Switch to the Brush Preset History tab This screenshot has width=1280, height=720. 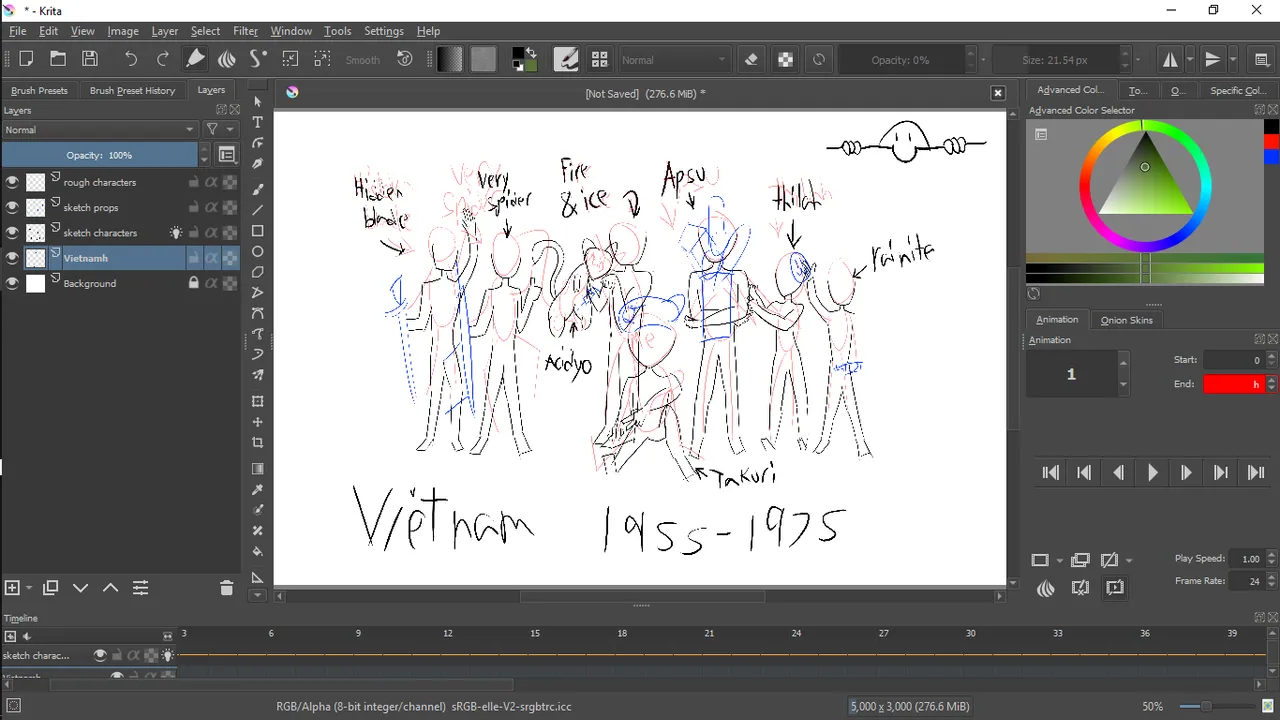click(x=132, y=90)
